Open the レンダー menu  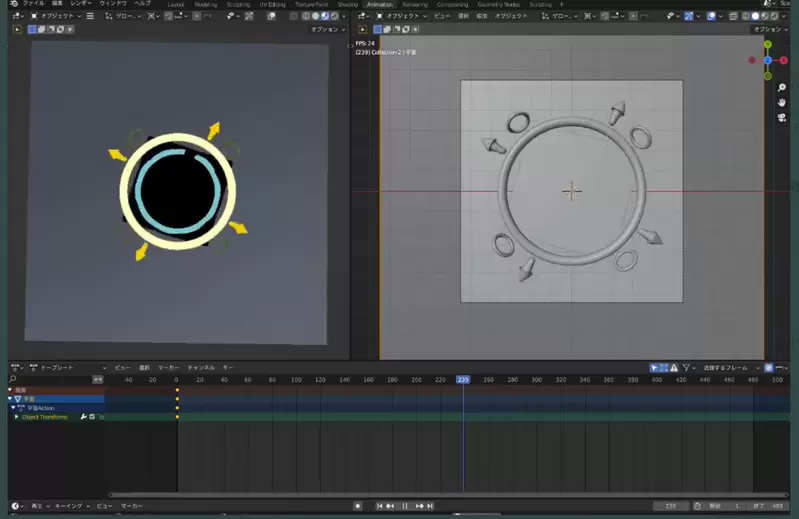click(80, 4)
